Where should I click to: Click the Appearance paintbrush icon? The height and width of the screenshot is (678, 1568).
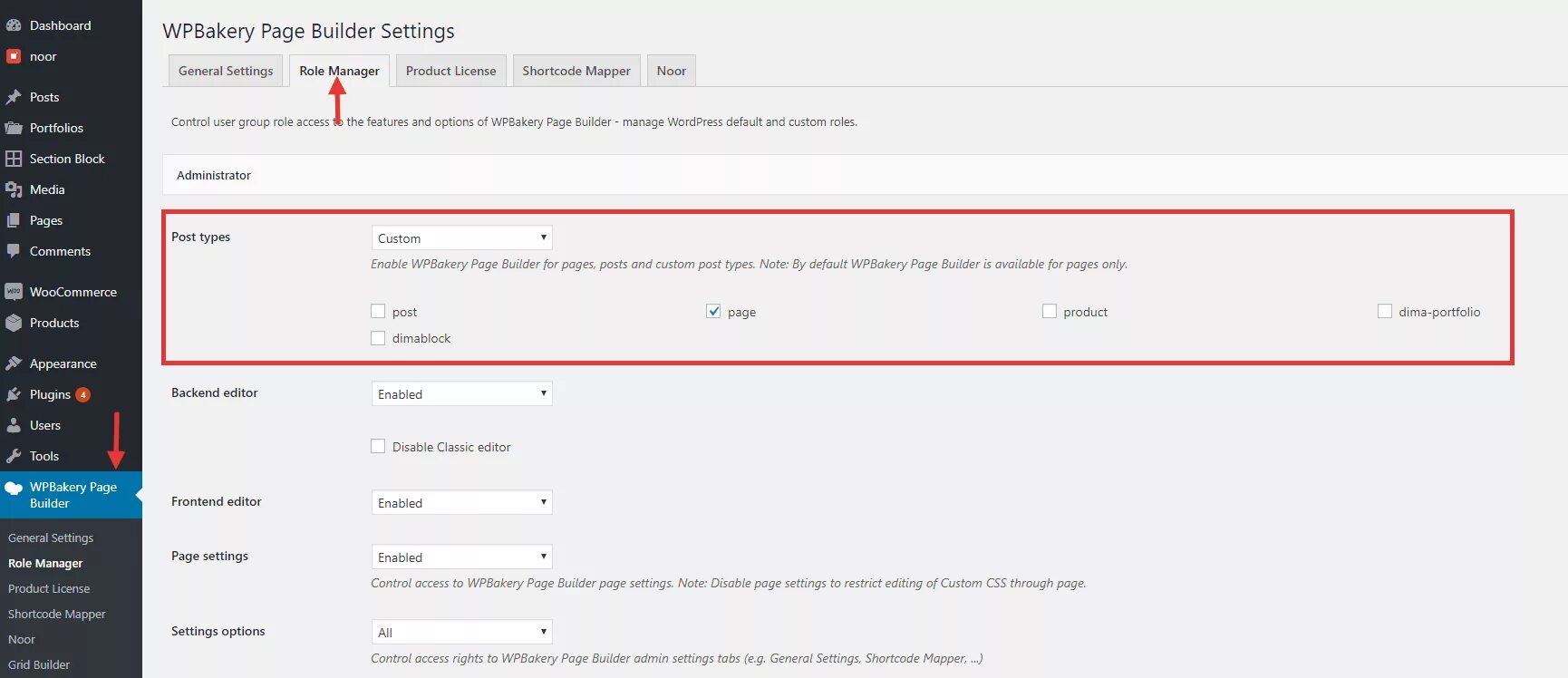14,363
